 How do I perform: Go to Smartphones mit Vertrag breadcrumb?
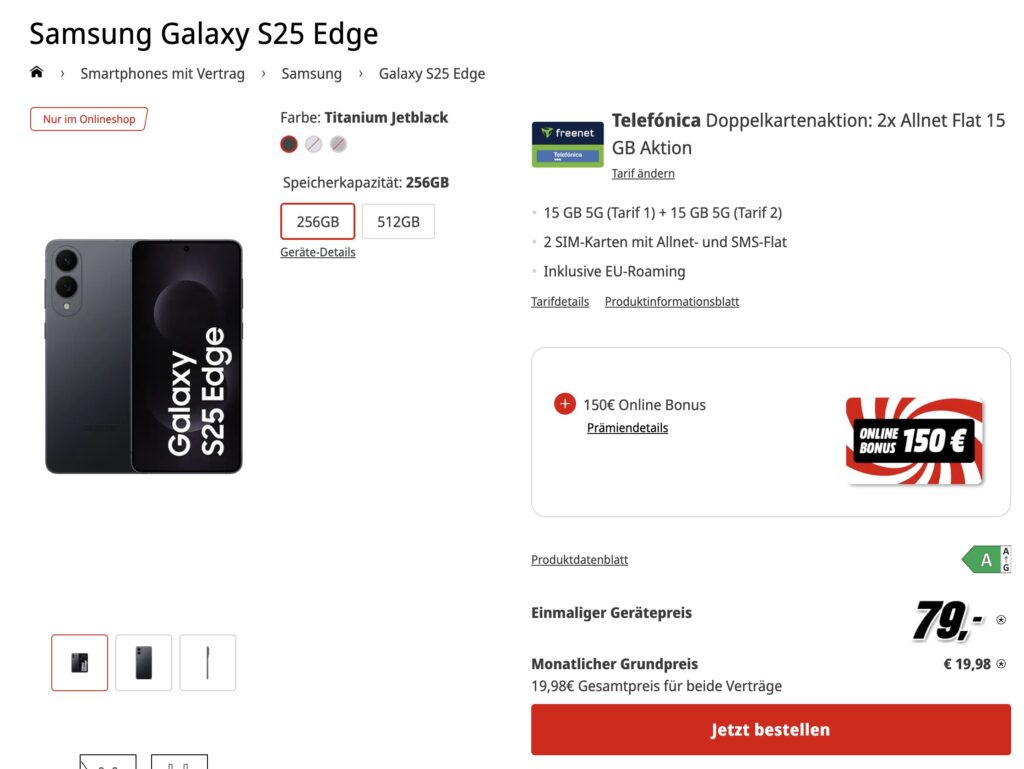pyautogui.click(x=162, y=73)
